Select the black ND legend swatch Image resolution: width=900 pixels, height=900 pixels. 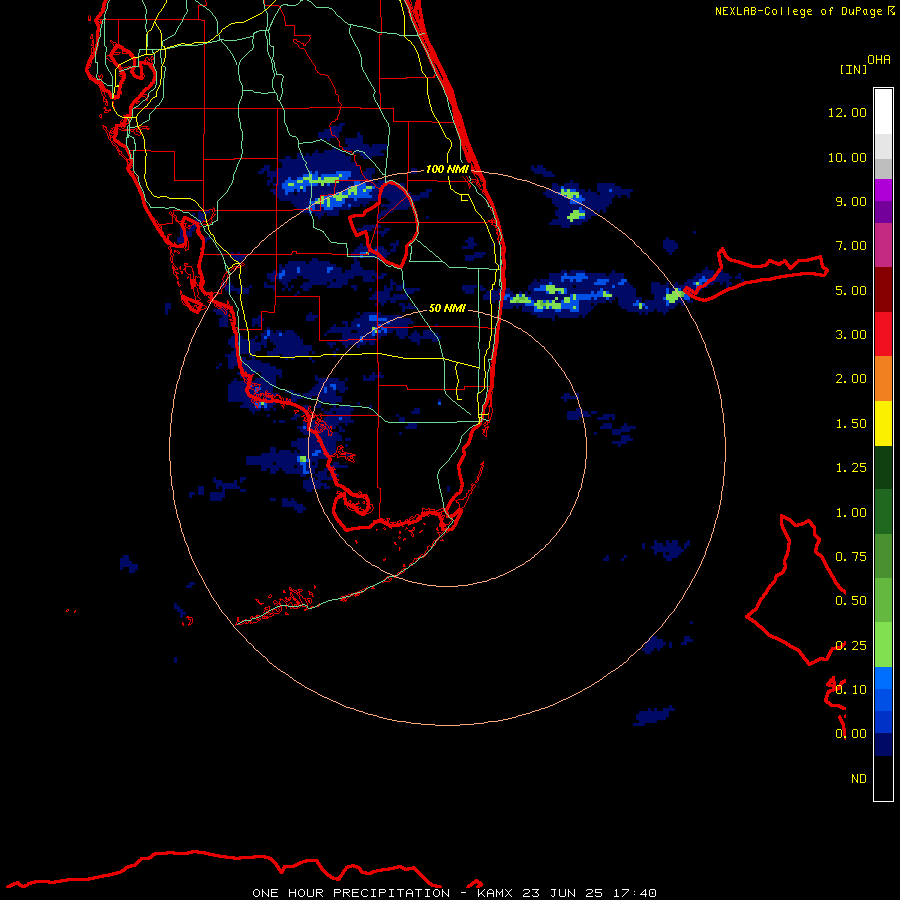(883, 778)
